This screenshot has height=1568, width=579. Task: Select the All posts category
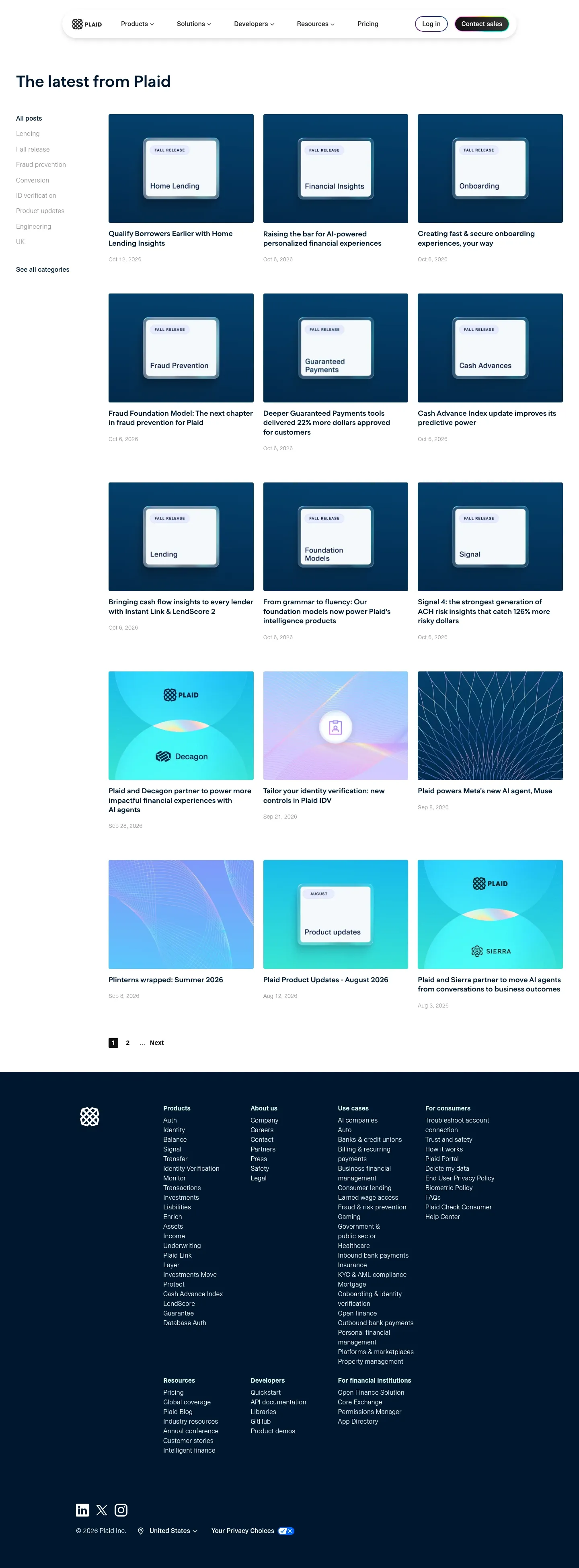click(x=29, y=119)
